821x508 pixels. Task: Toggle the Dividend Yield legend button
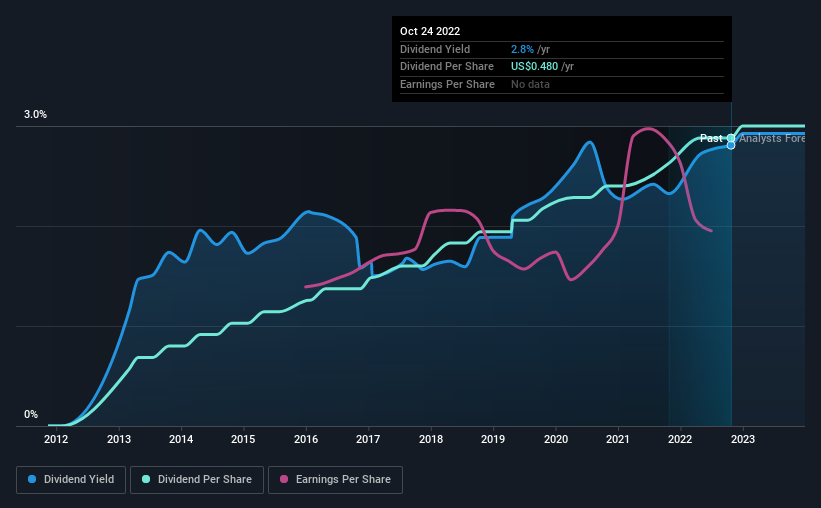(72, 480)
